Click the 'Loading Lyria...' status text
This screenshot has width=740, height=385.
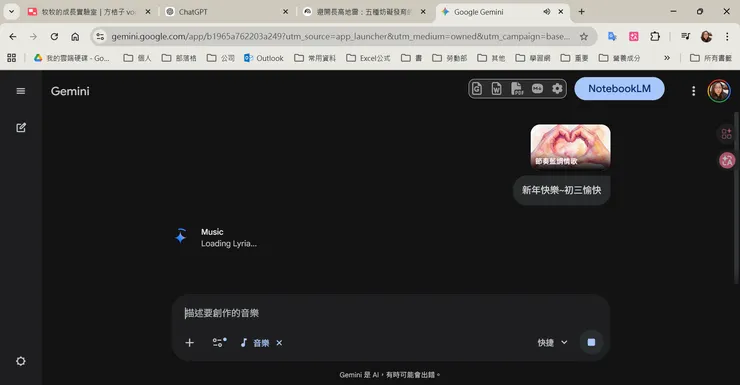pos(229,243)
